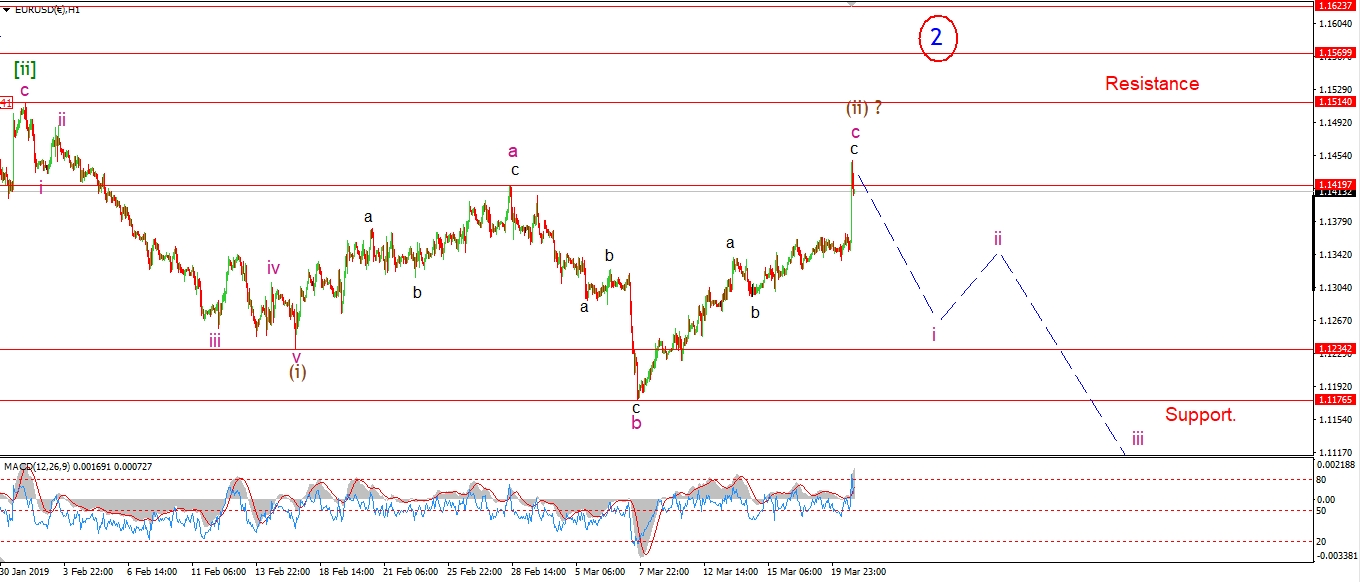The height and width of the screenshot is (582, 1361).
Task: Select the red Support text label
Action: click(x=1200, y=414)
